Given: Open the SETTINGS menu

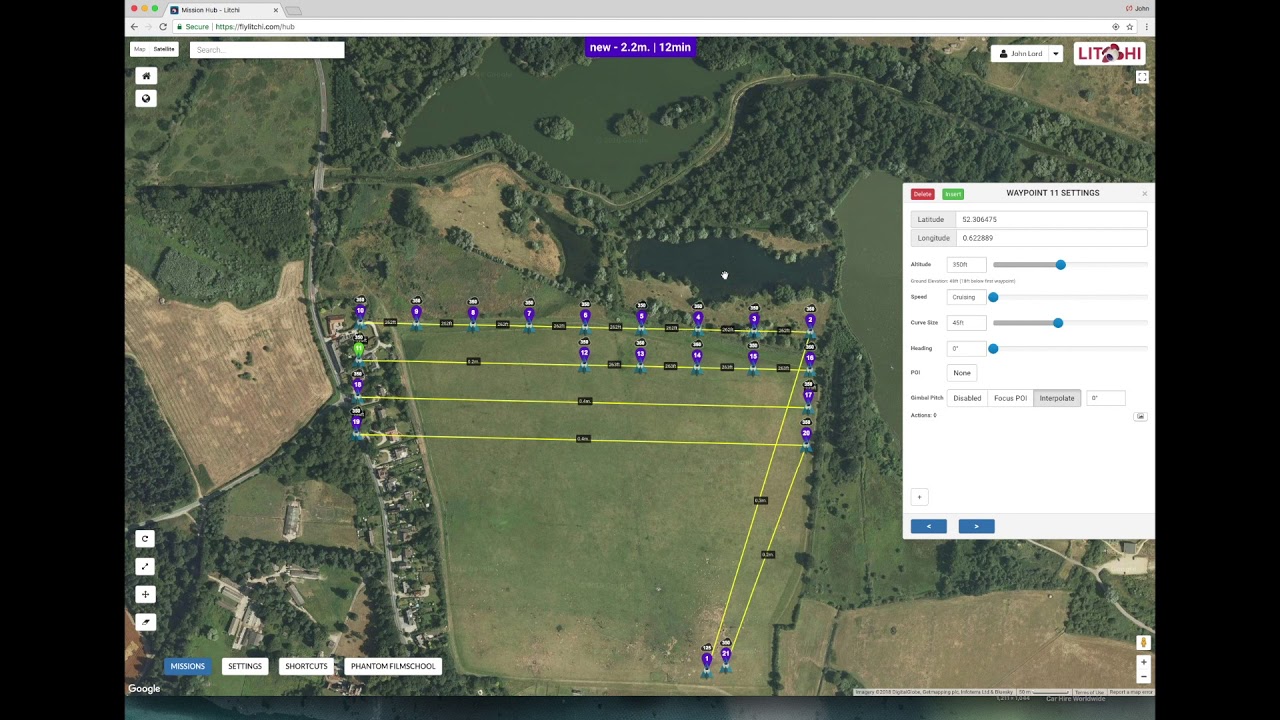Looking at the screenshot, I should (245, 666).
